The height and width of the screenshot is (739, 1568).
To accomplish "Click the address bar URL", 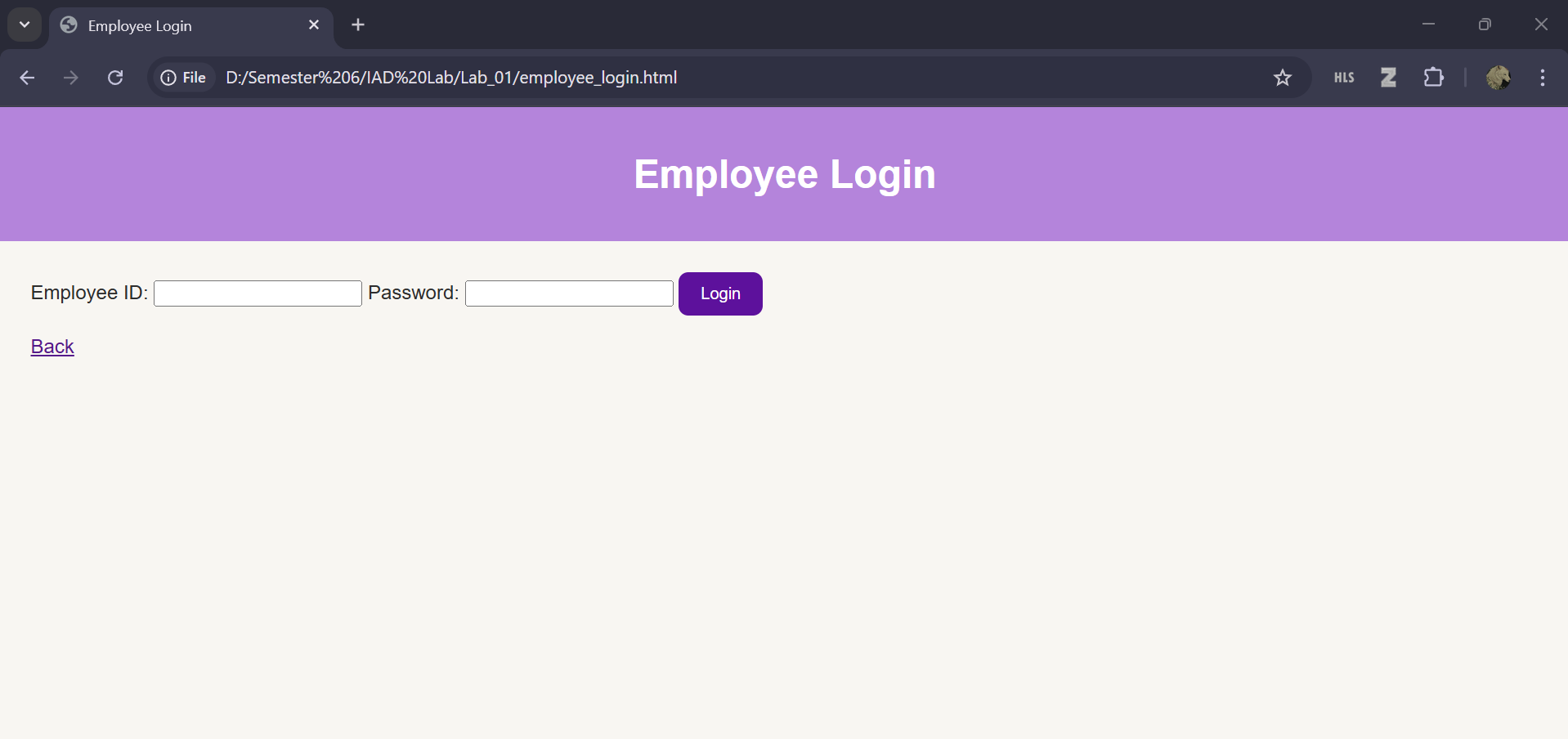I will point(451,78).
